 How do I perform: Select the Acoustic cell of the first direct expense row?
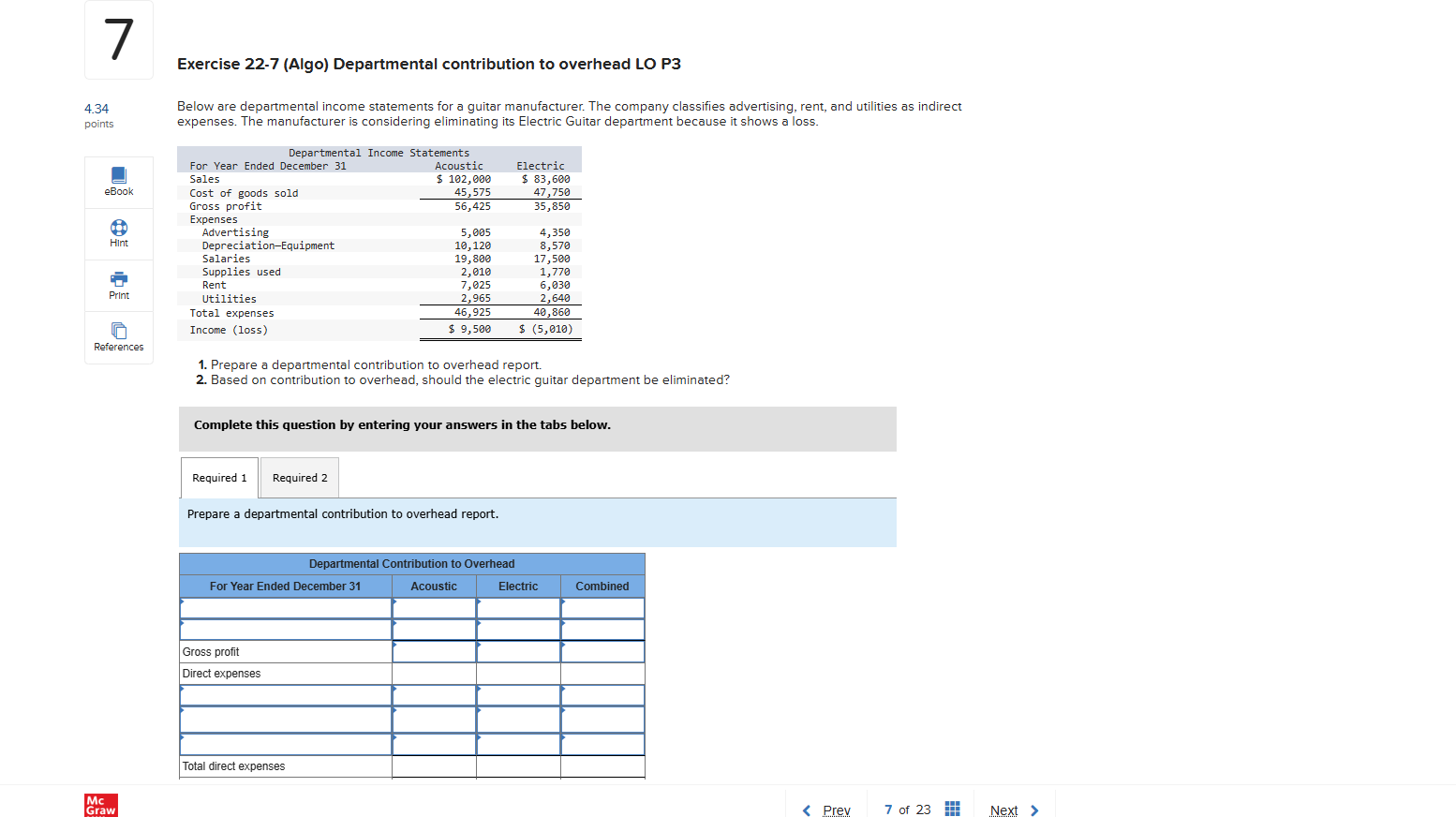tap(435, 695)
